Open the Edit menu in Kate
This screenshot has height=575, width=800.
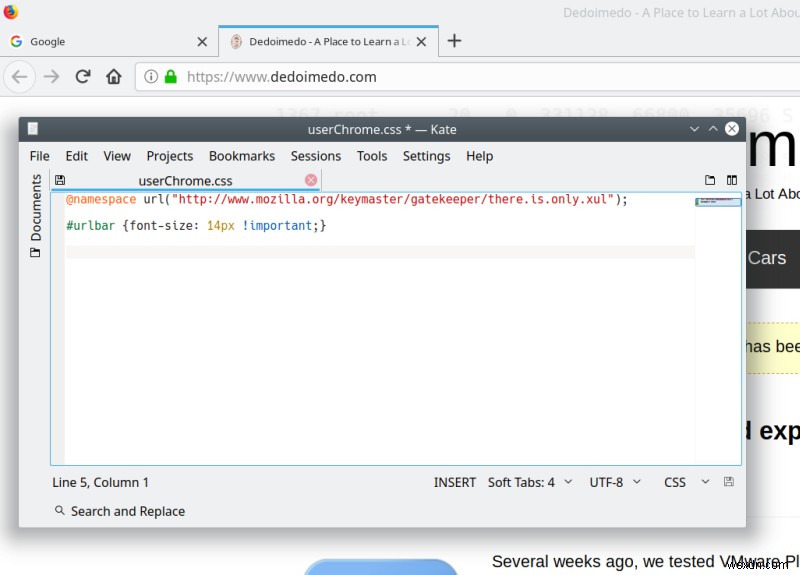[77, 156]
